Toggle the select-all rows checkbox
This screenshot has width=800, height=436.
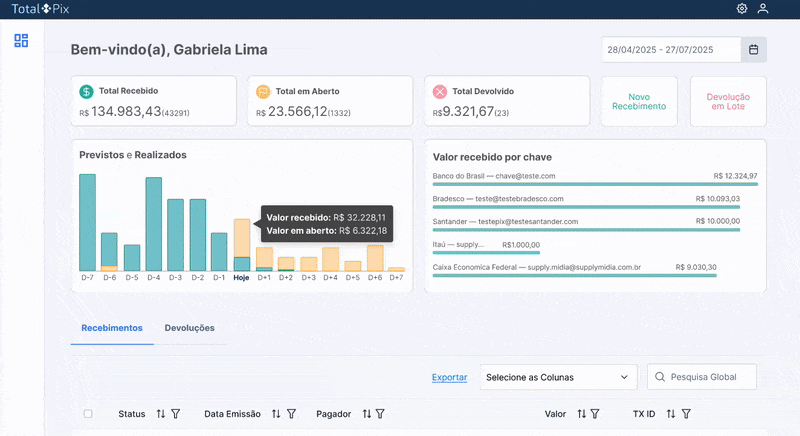pyautogui.click(x=88, y=414)
